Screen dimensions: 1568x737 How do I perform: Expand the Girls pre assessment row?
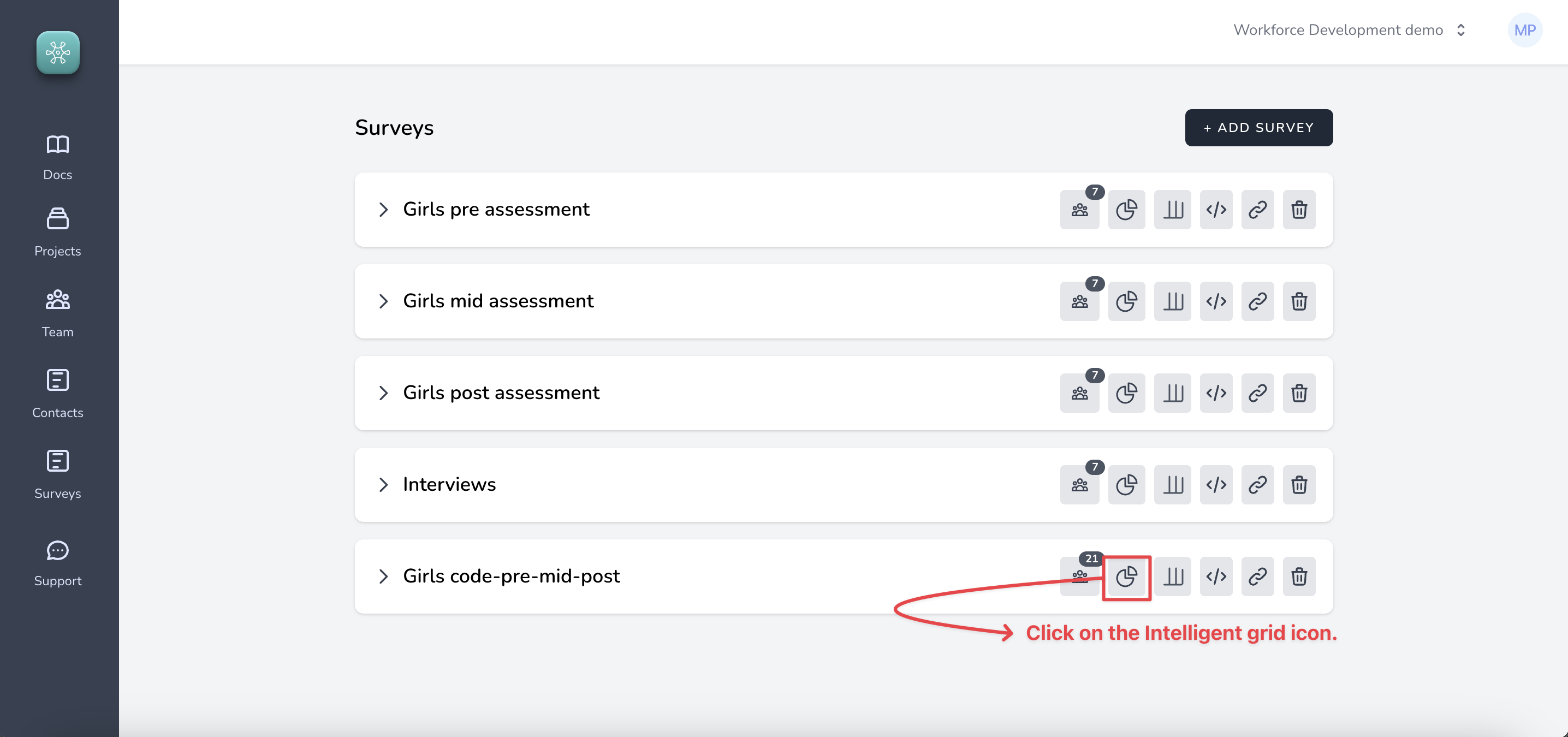click(383, 210)
